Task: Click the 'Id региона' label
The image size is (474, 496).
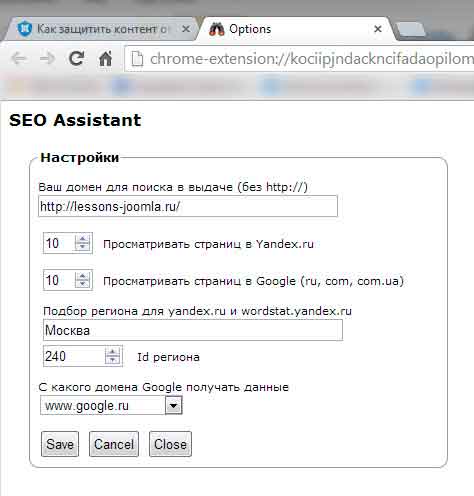Action: click(169, 357)
